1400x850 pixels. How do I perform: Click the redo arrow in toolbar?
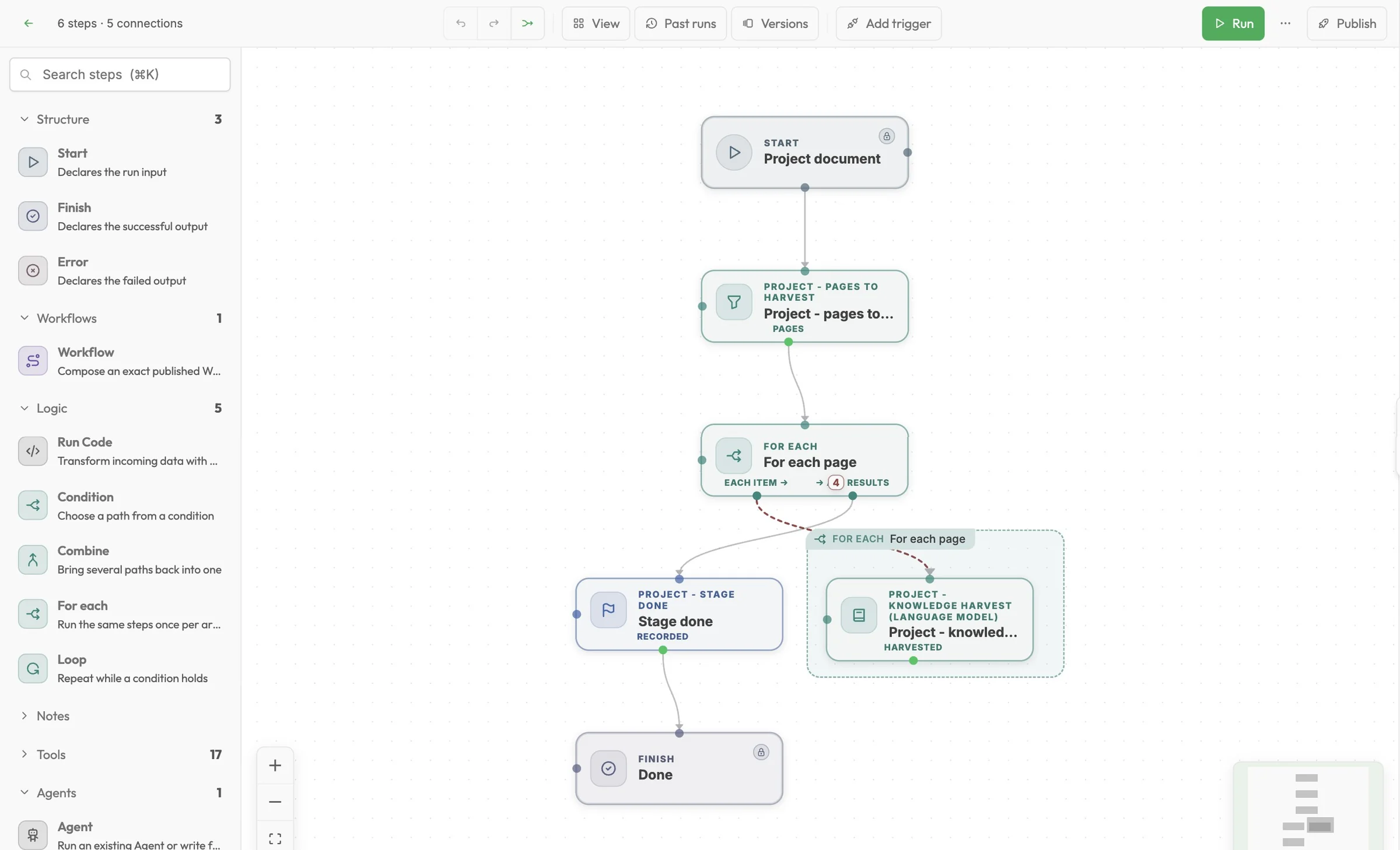coord(494,23)
